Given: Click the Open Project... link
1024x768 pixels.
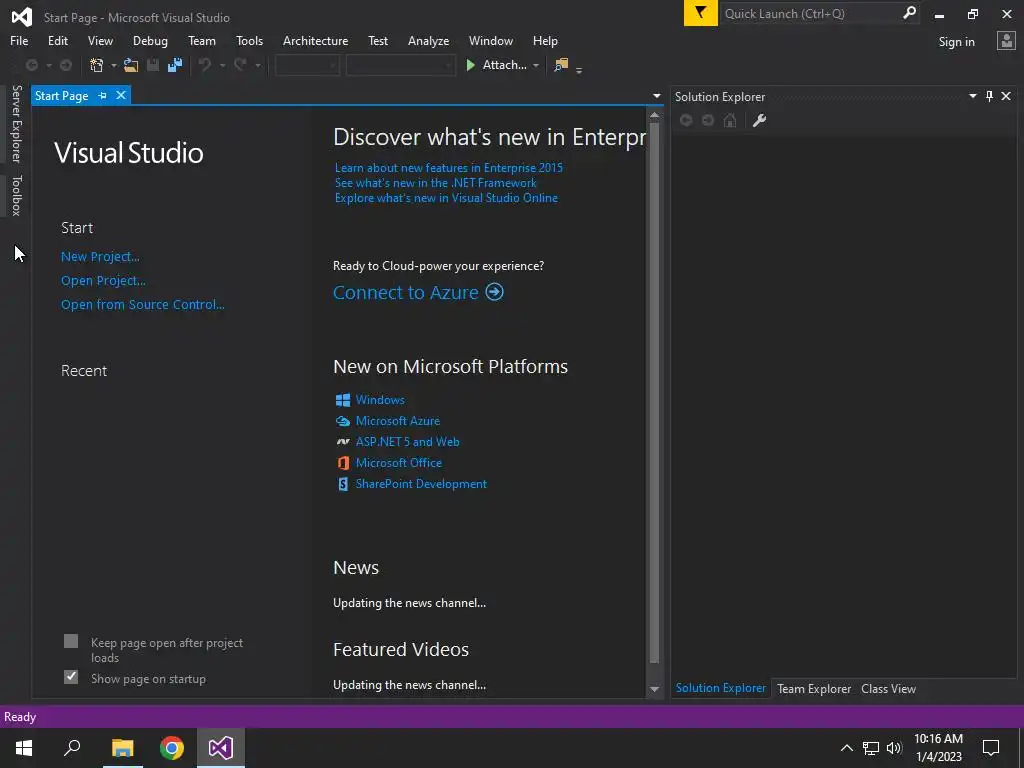Looking at the screenshot, I should coord(103,281).
